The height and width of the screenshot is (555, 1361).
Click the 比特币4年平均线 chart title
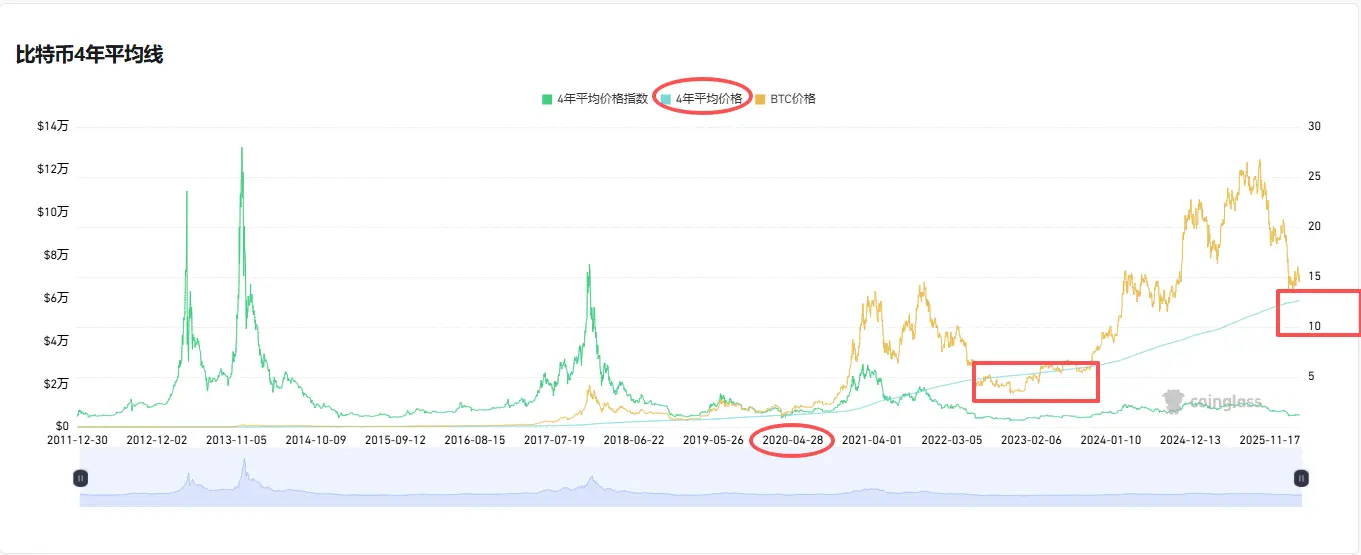pos(89,55)
